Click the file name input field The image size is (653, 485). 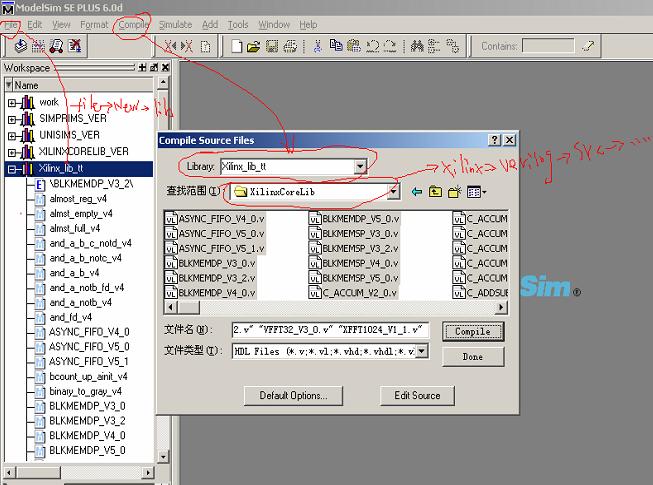(x=330, y=330)
